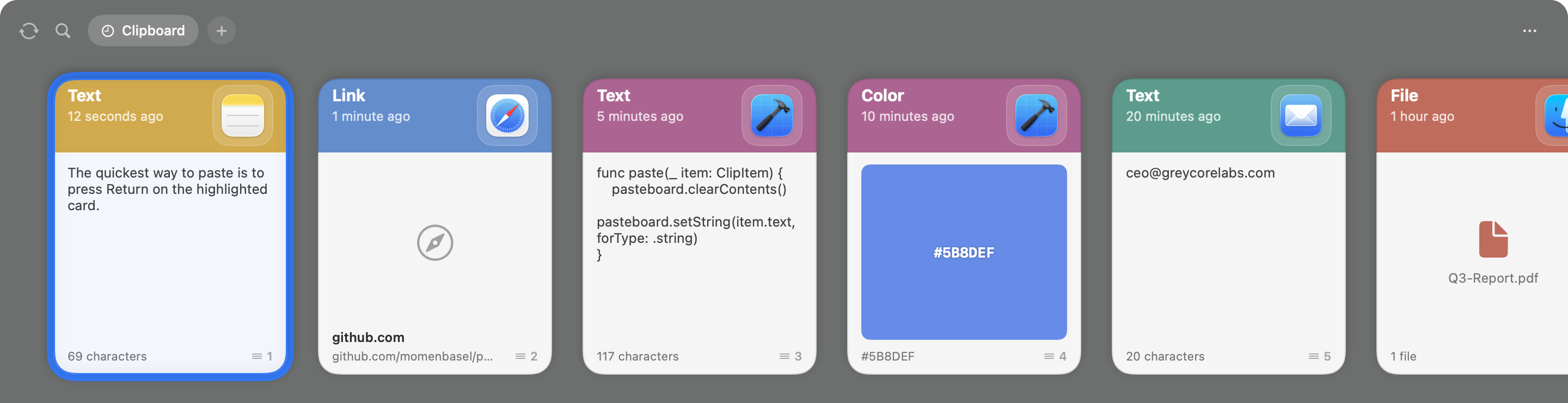Click Xcode hammer icon on 5 minutes ago card

coord(771,115)
